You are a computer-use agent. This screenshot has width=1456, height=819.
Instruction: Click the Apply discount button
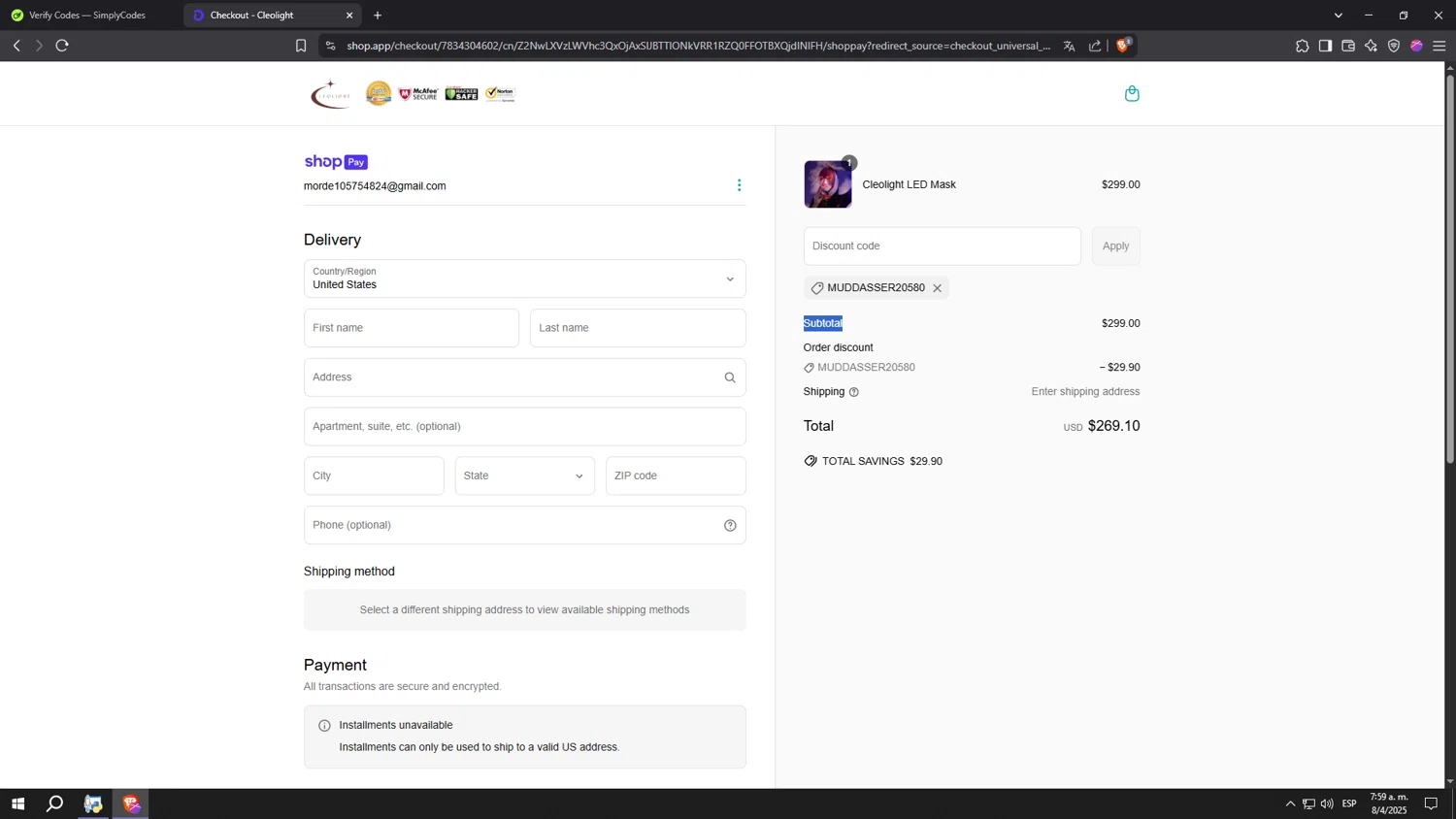coord(1115,246)
